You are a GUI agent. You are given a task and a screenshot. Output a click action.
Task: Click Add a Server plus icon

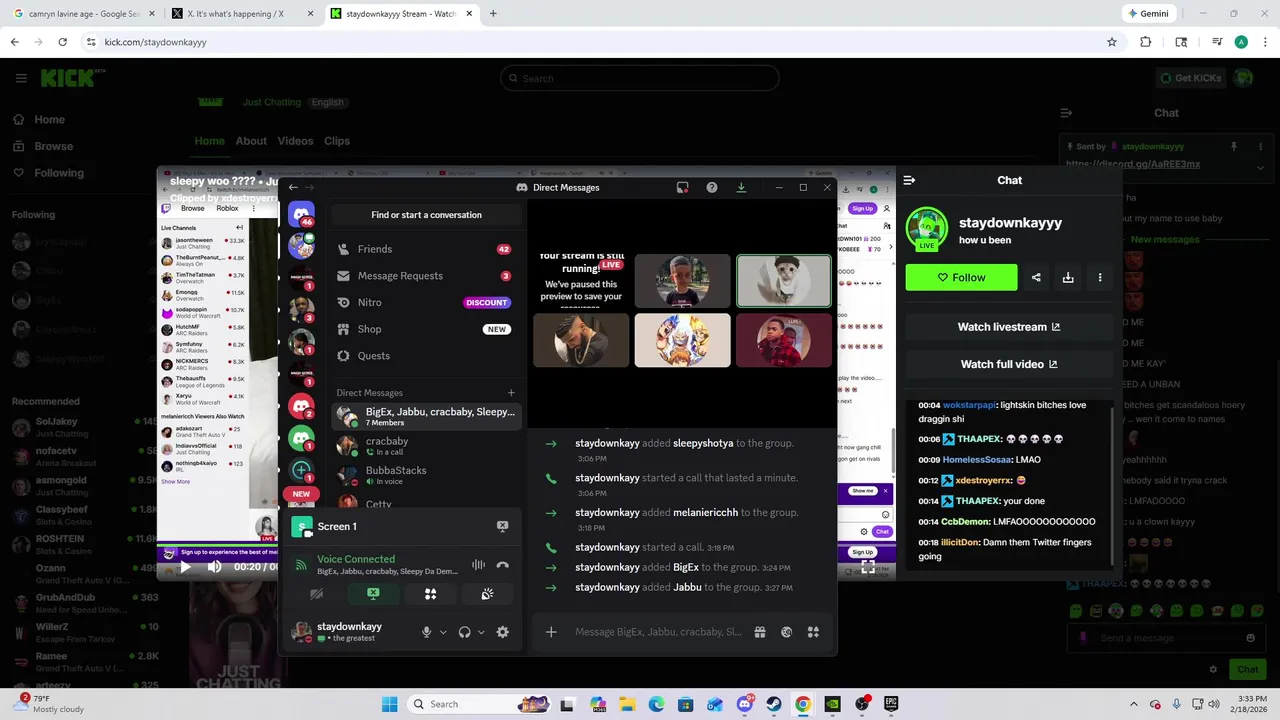[301, 469]
